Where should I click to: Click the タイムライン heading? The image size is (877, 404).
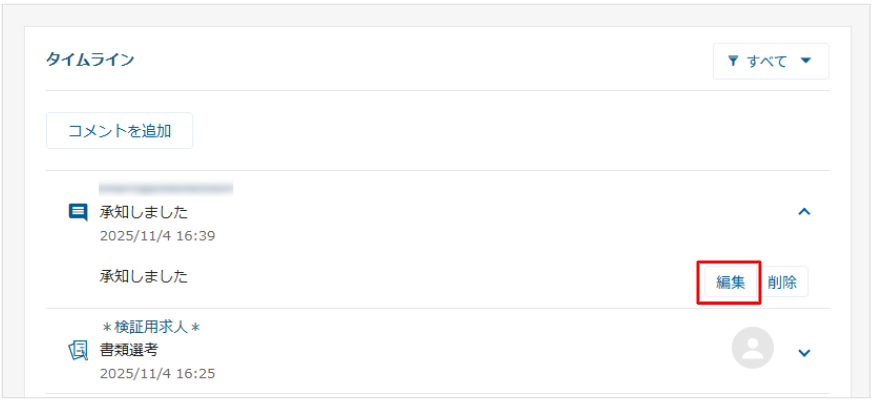(x=90, y=60)
